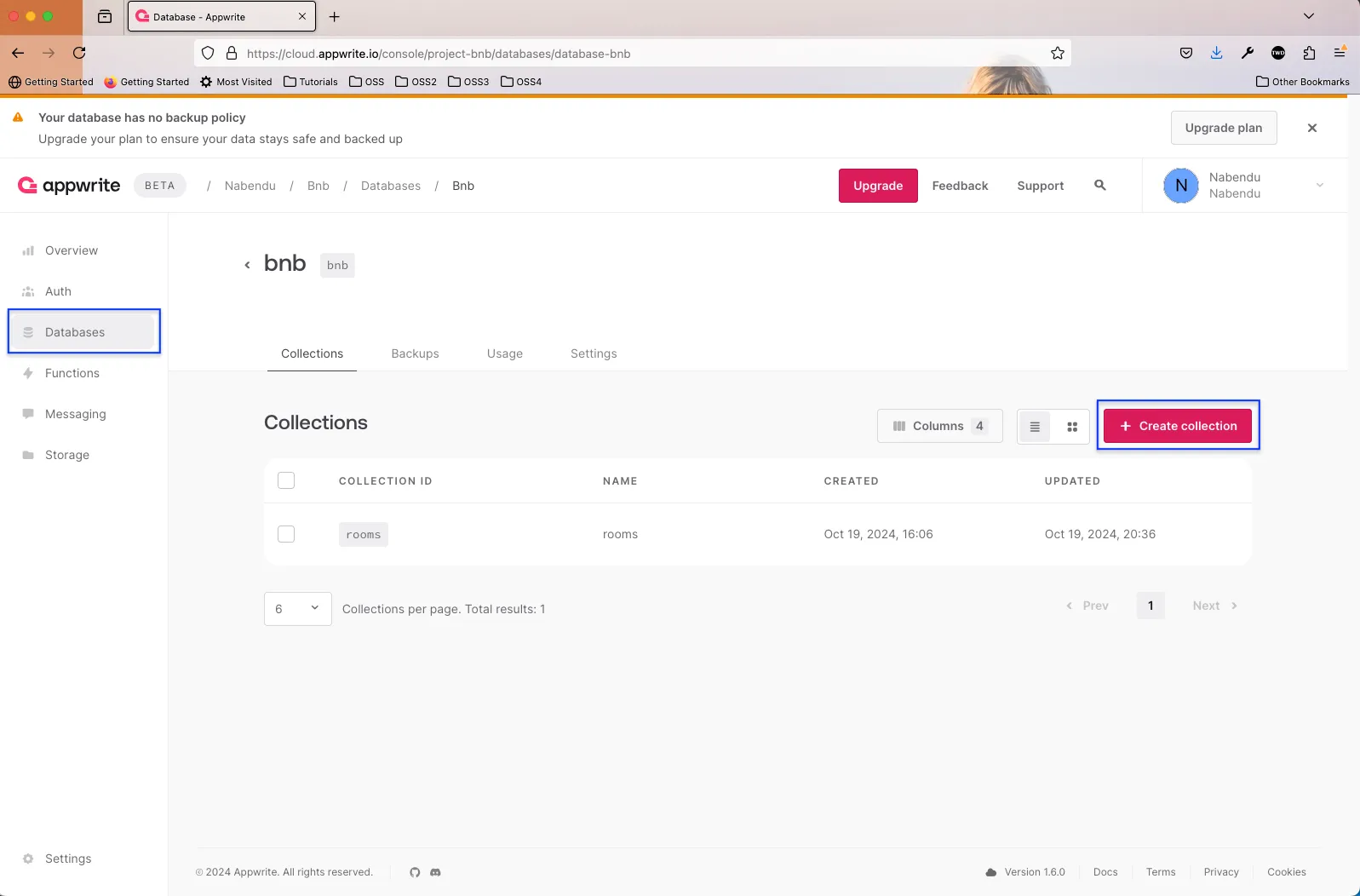
Task: Switch to the database Settings tab
Action: 594,353
